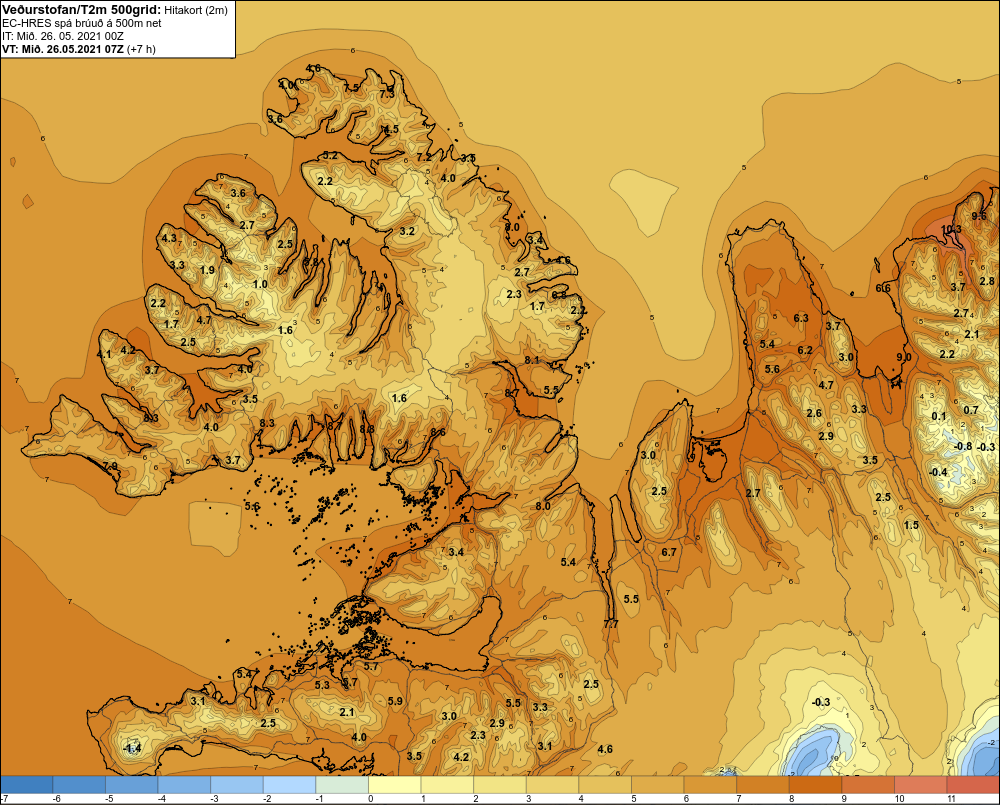
Task: Click the 6.3 temperature value
Action: [x=801, y=318]
